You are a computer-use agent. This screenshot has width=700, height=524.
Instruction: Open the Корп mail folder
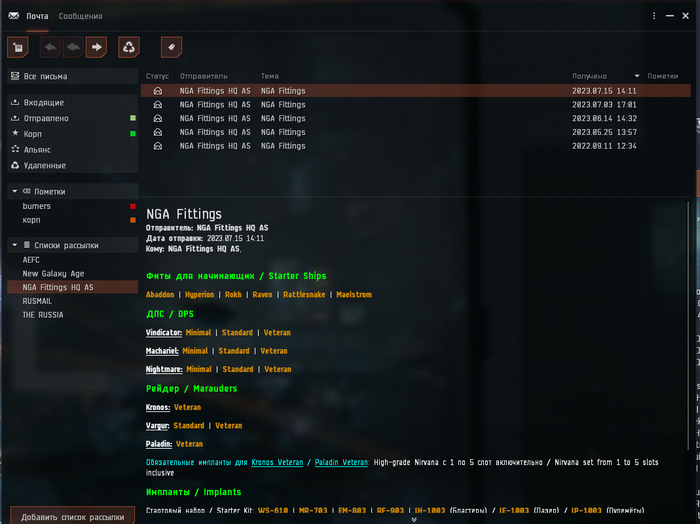tap(73, 134)
